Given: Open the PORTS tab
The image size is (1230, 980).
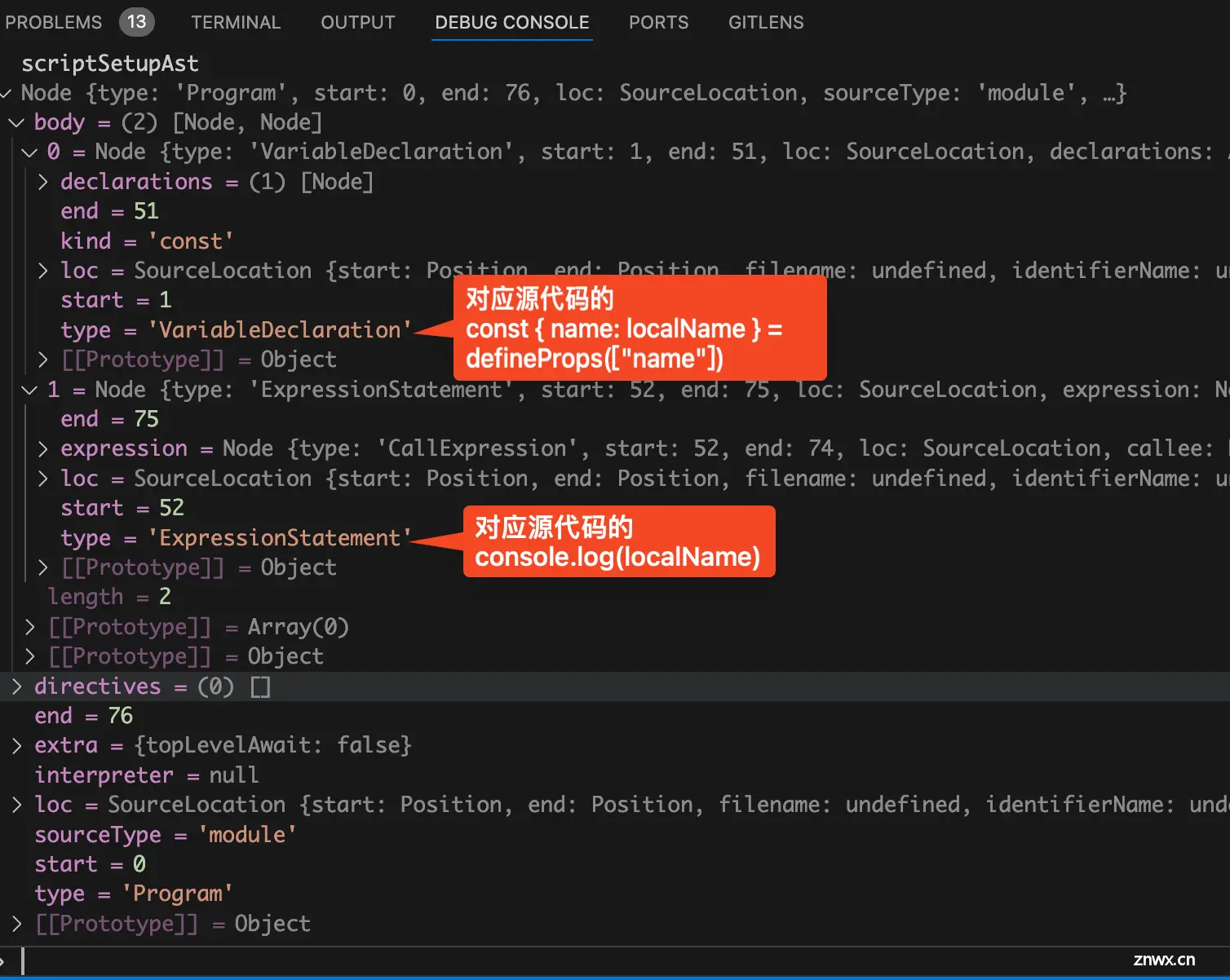Looking at the screenshot, I should point(658,22).
